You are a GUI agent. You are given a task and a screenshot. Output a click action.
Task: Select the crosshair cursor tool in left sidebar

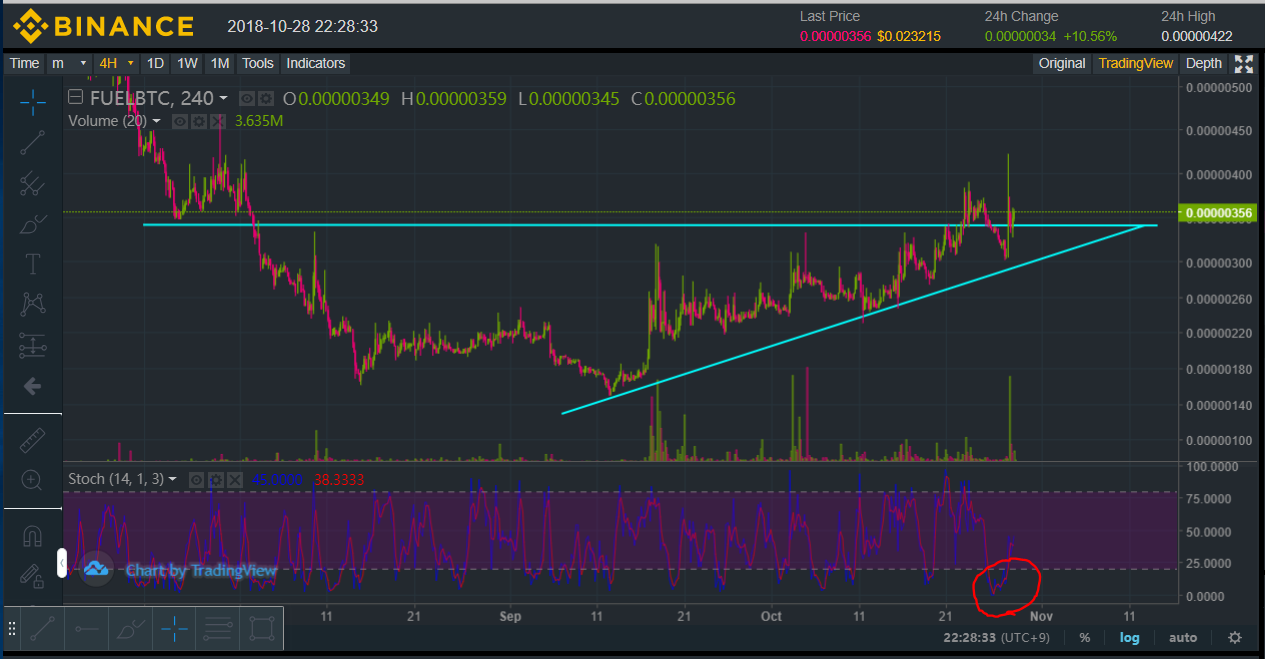pyautogui.click(x=32, y=100)
